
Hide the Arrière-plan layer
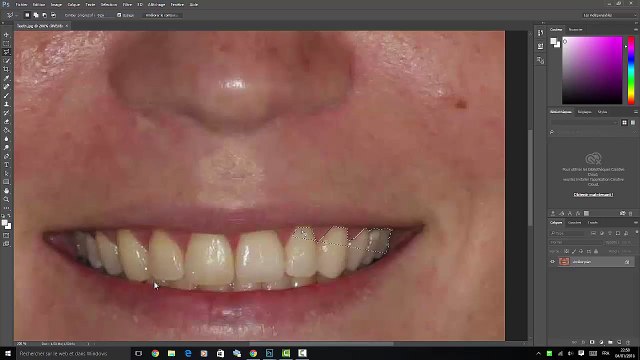pos(553,262)
